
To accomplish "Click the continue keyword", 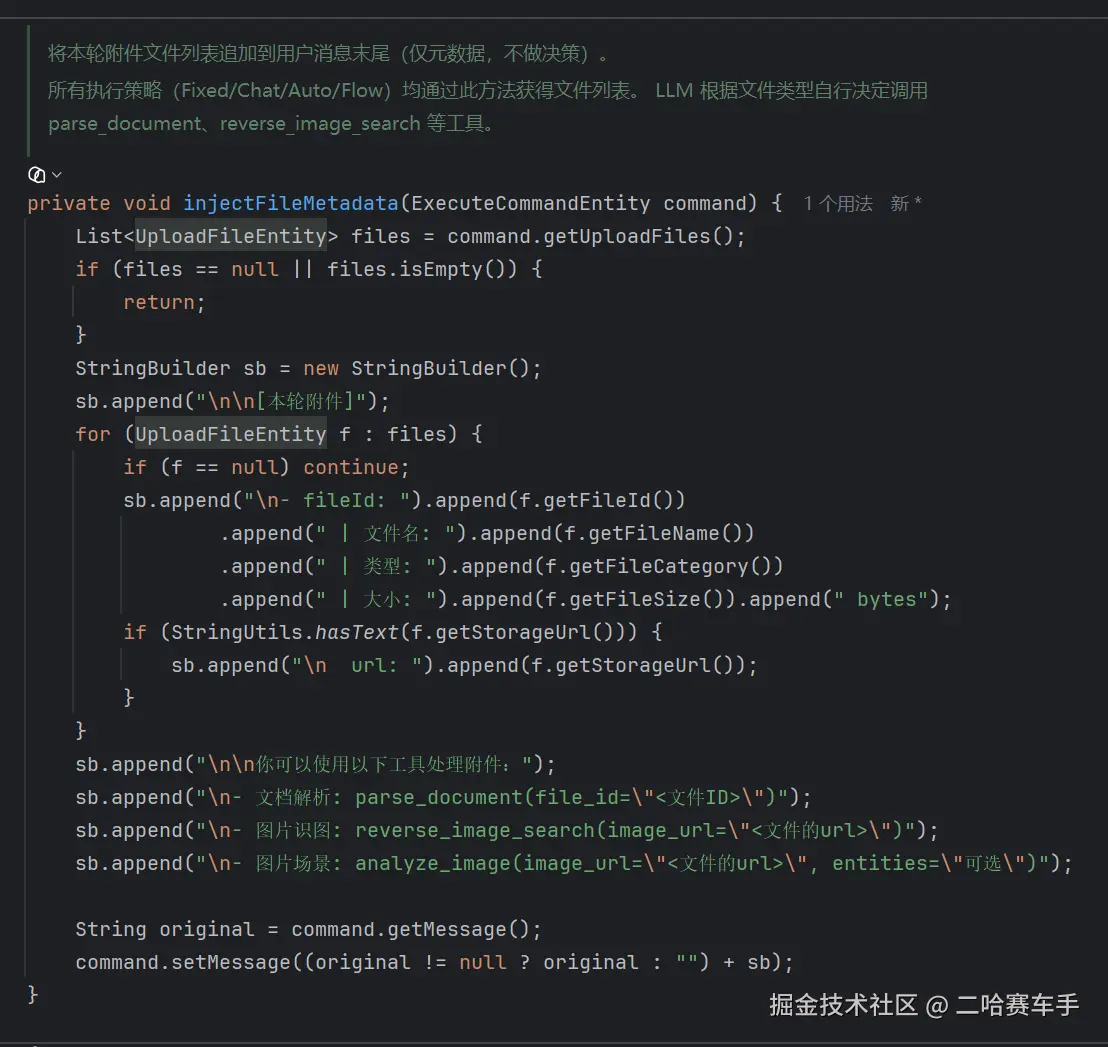I will pyautogui.click(x=351, y=467).
